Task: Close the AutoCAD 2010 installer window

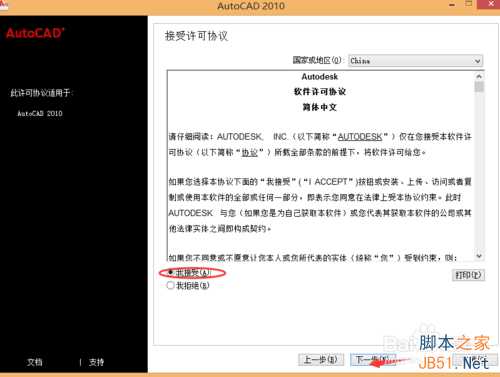Action: pos(491,4)
